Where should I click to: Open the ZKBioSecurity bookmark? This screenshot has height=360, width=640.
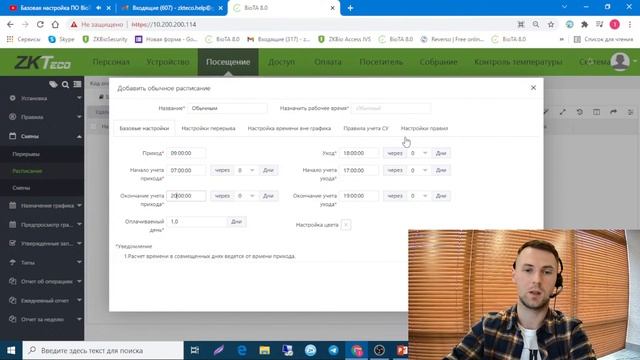(105, 39)
